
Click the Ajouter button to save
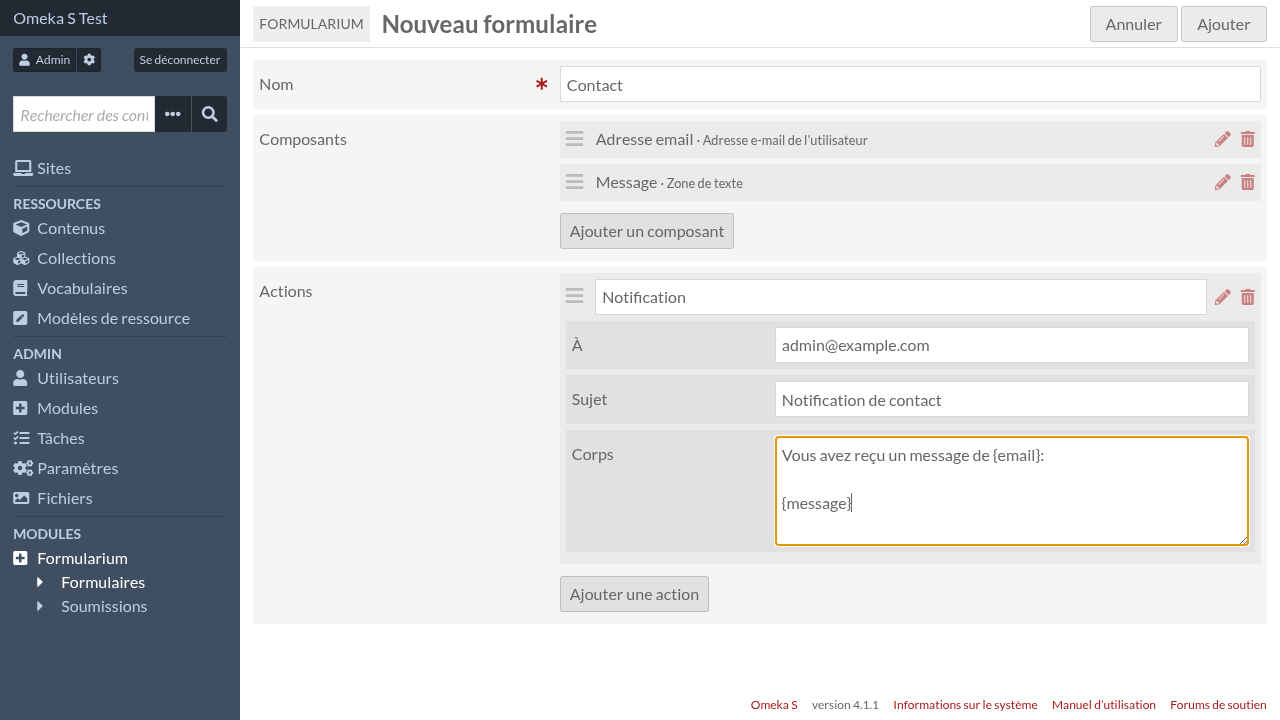(x=1223, y=23)
